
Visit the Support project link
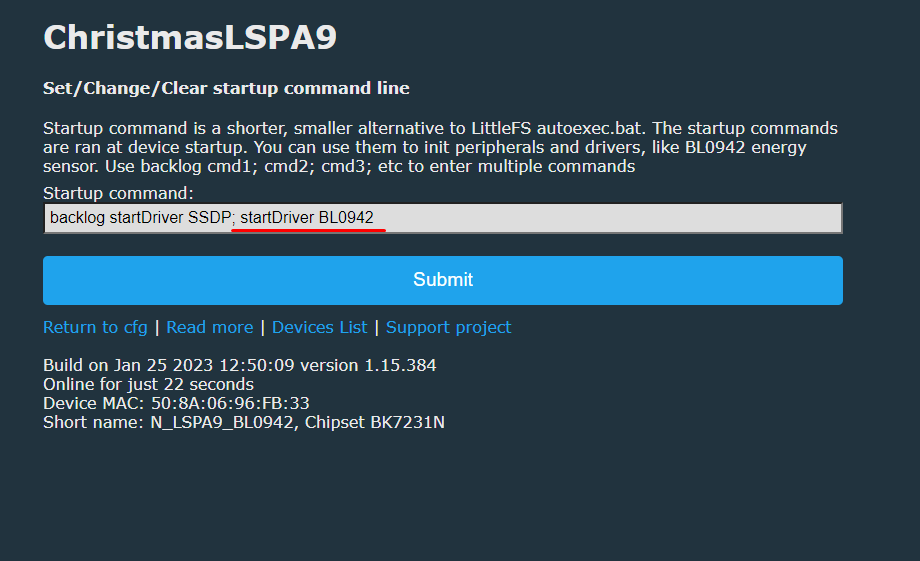448,327
